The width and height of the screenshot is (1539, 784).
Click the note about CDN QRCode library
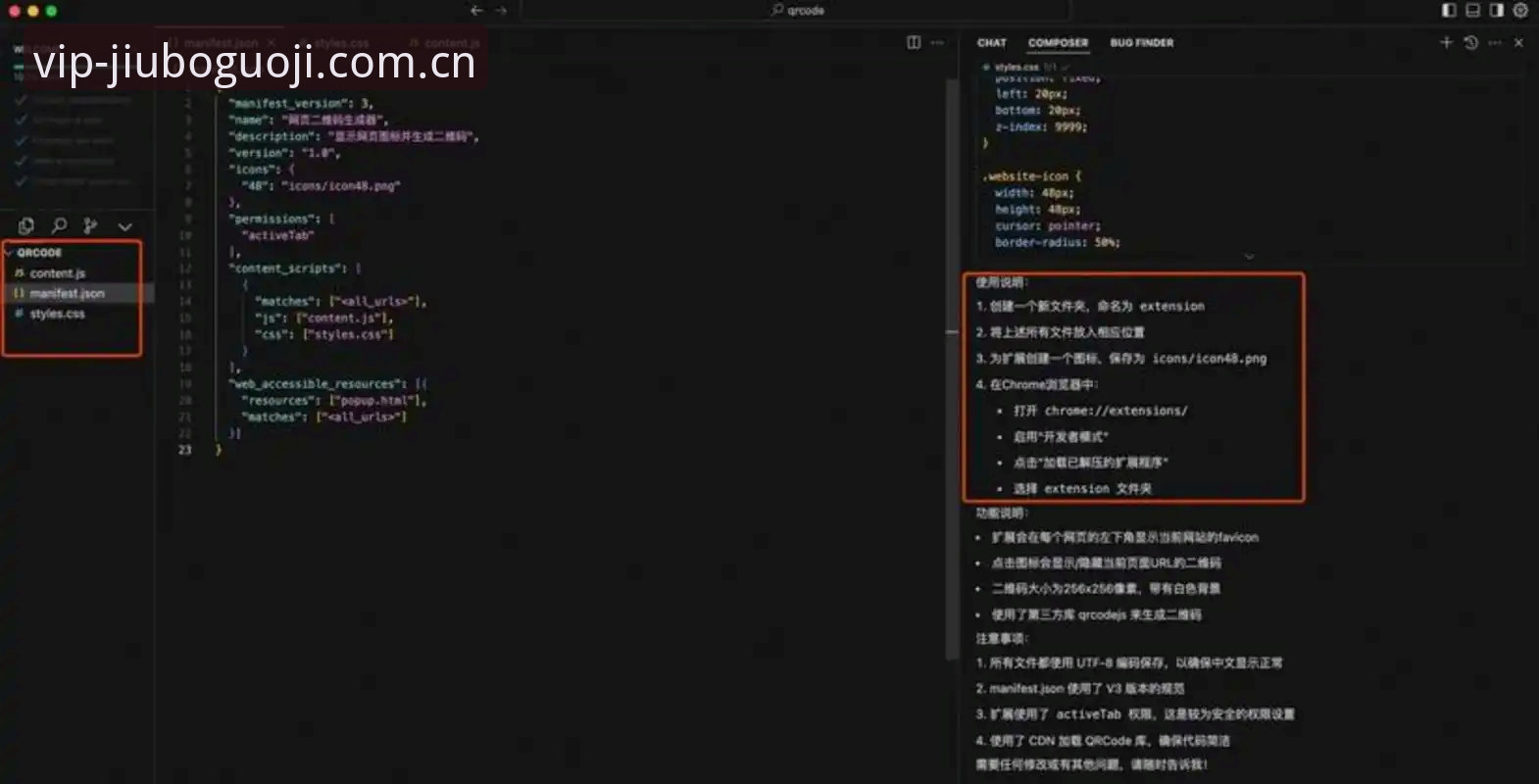point(1103,740)
